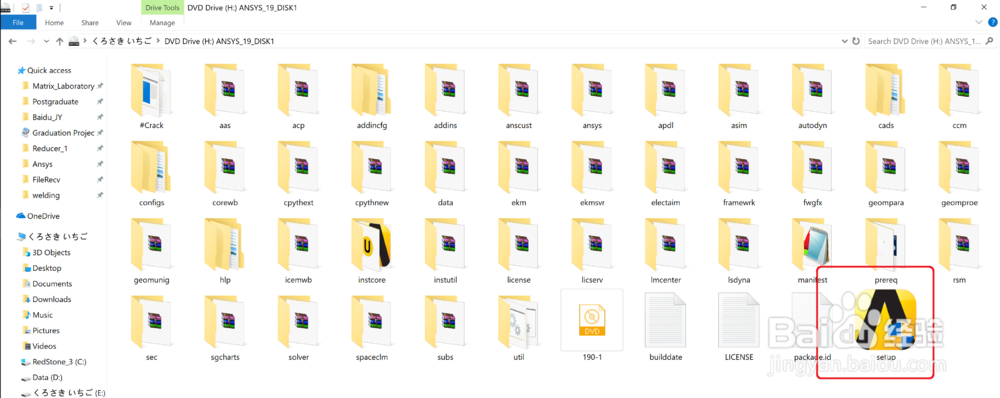This screenshot has width=1000, height=398.
Task: Open the ansys folder
Action: coord(592,96)
